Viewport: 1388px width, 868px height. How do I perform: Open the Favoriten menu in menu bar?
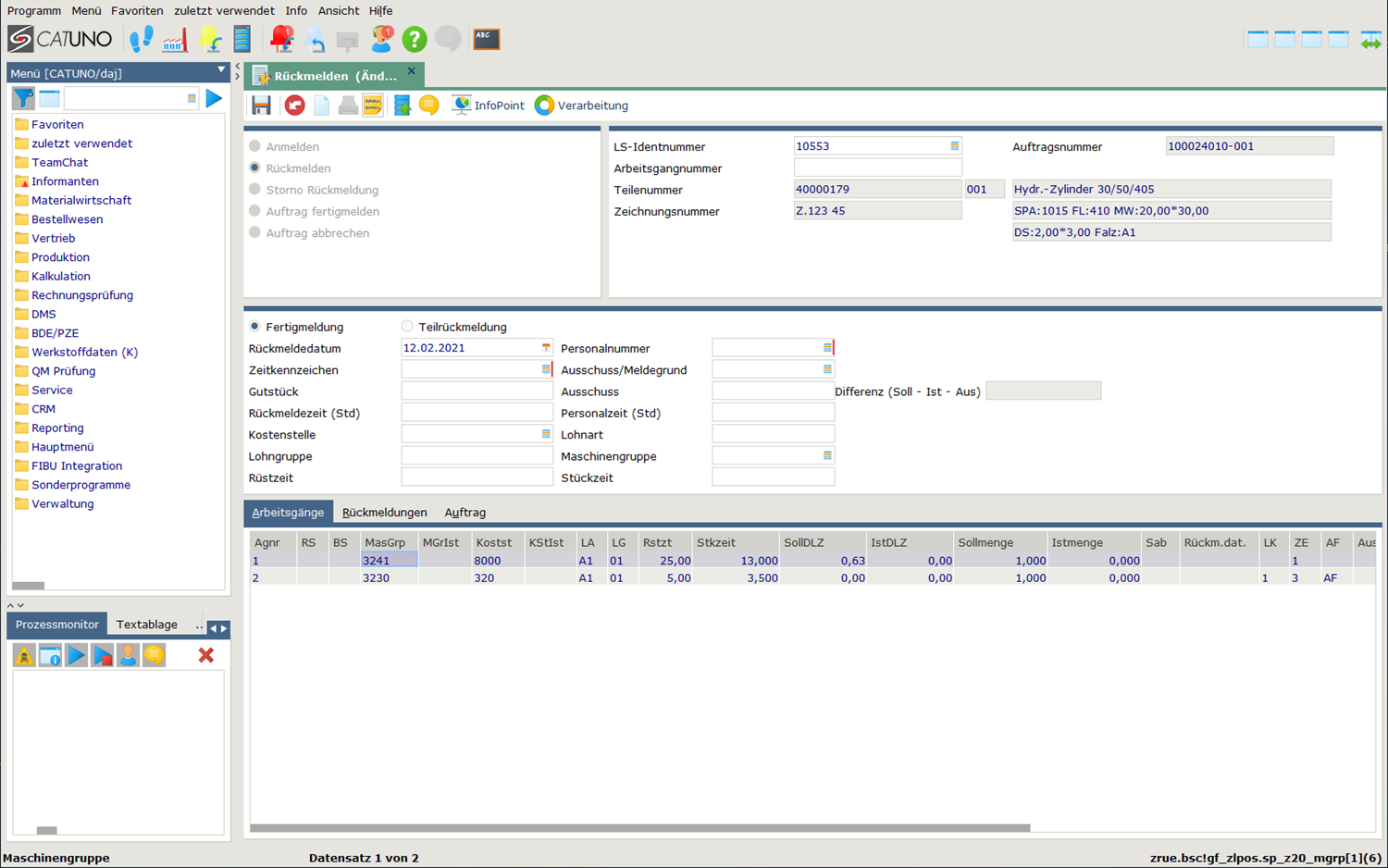pyautogui.click(x=136, y=11)
